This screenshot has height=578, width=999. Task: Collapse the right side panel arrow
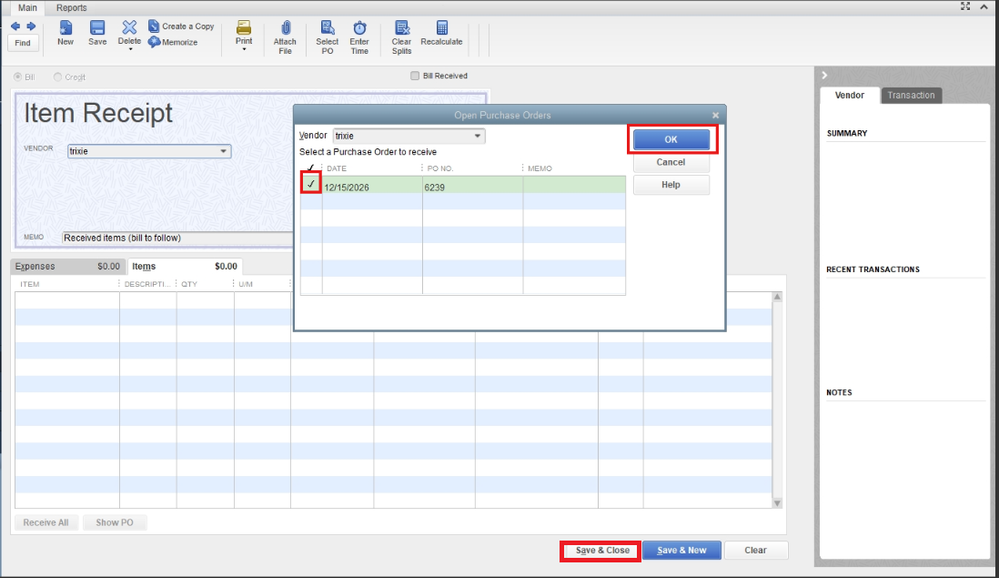click(x=824, y=75)
